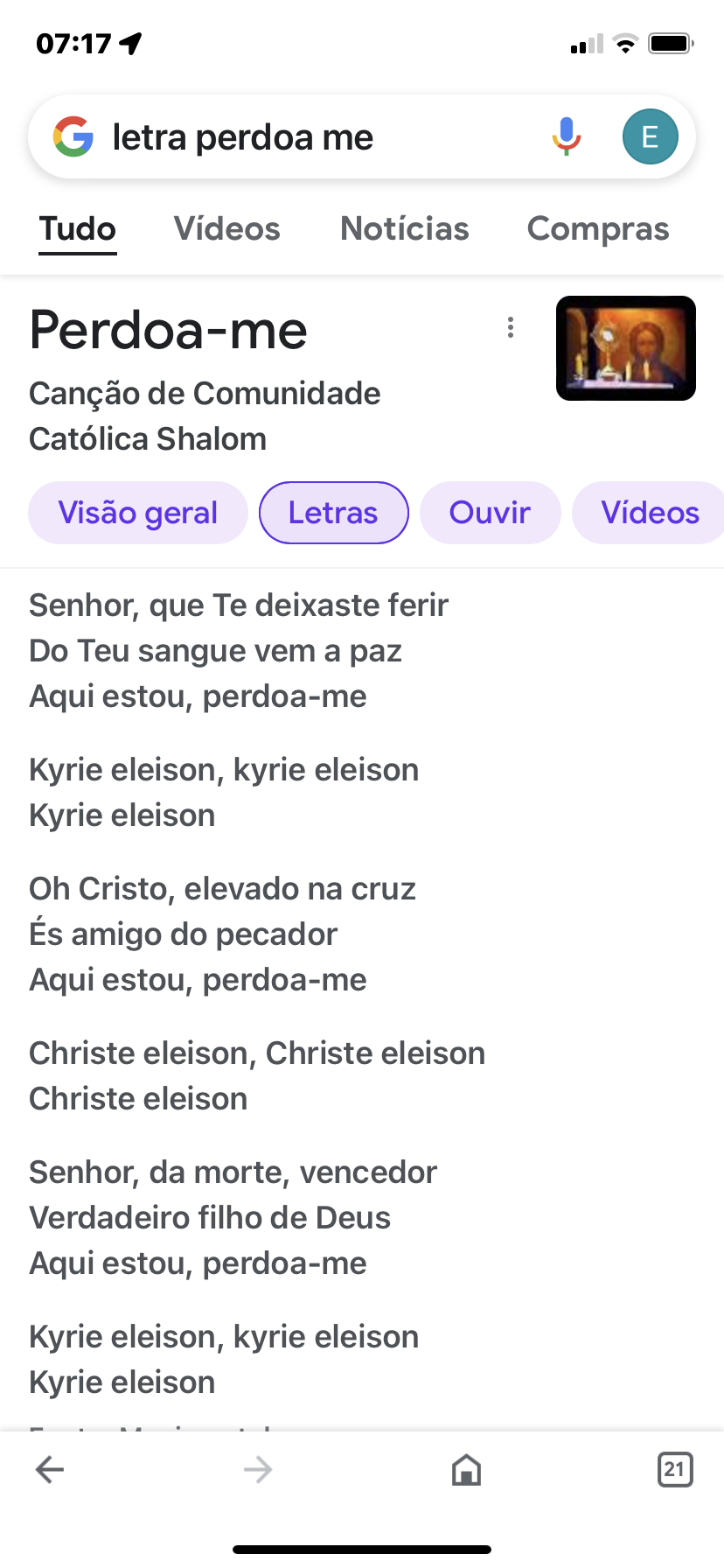724x1568 pixels.
Task: Open the three-dot more options menu
Action: (x=511, y=328)
